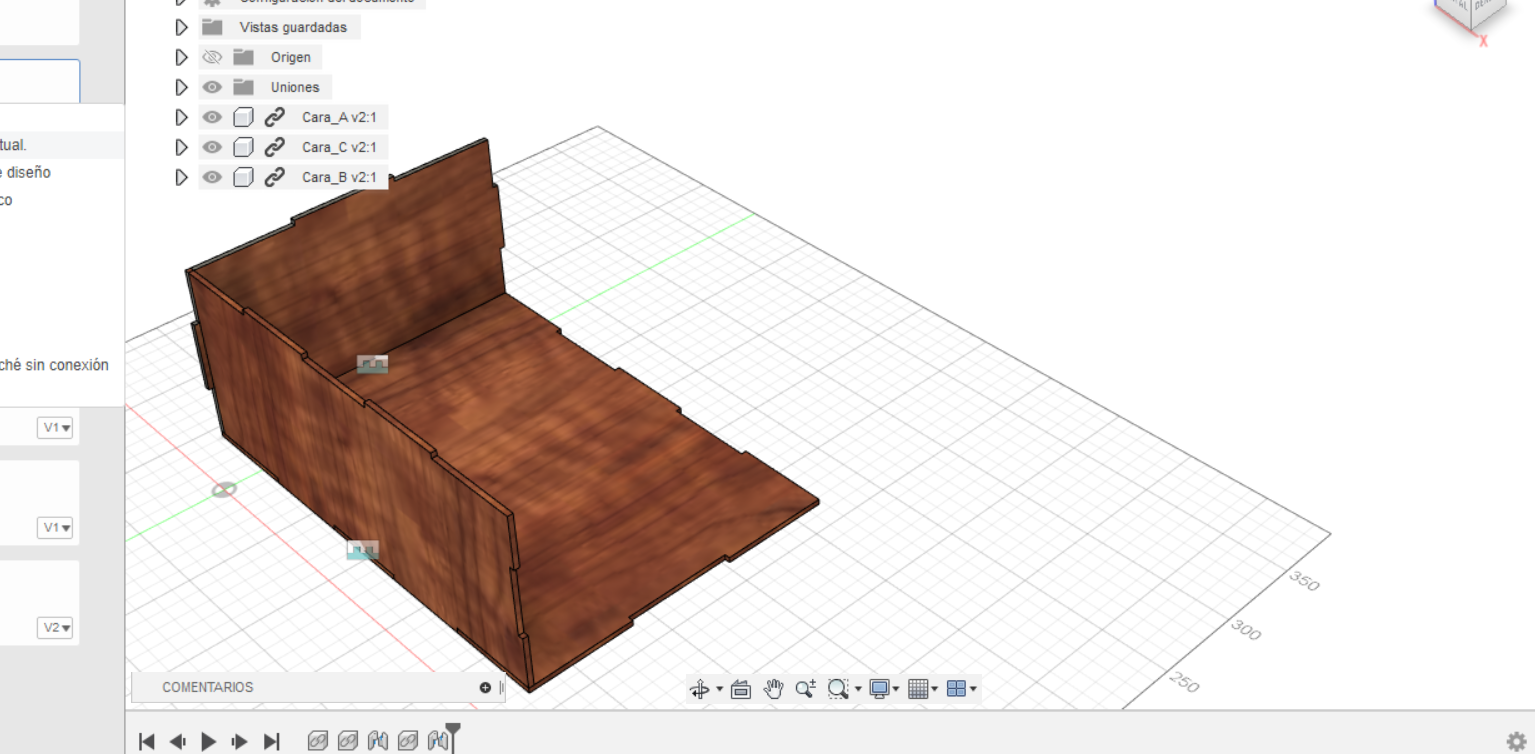Viewport: 1535px width, 754px height.
Task: Click the Uniones folder icon
Action: 243,87
